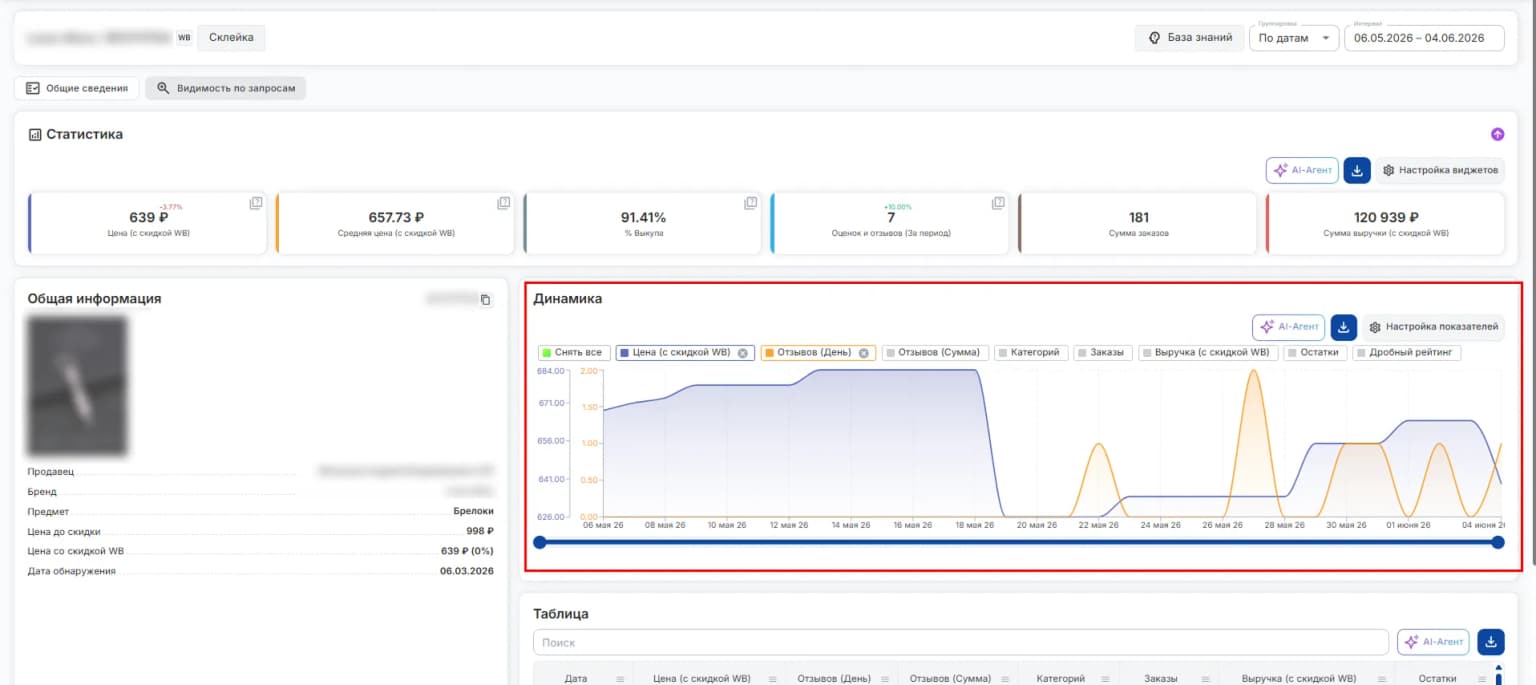The width and height of the screenshot is (1536, 685).
Task: Sort table by the Заказы column header
Action: click(x=1160, y=679)
